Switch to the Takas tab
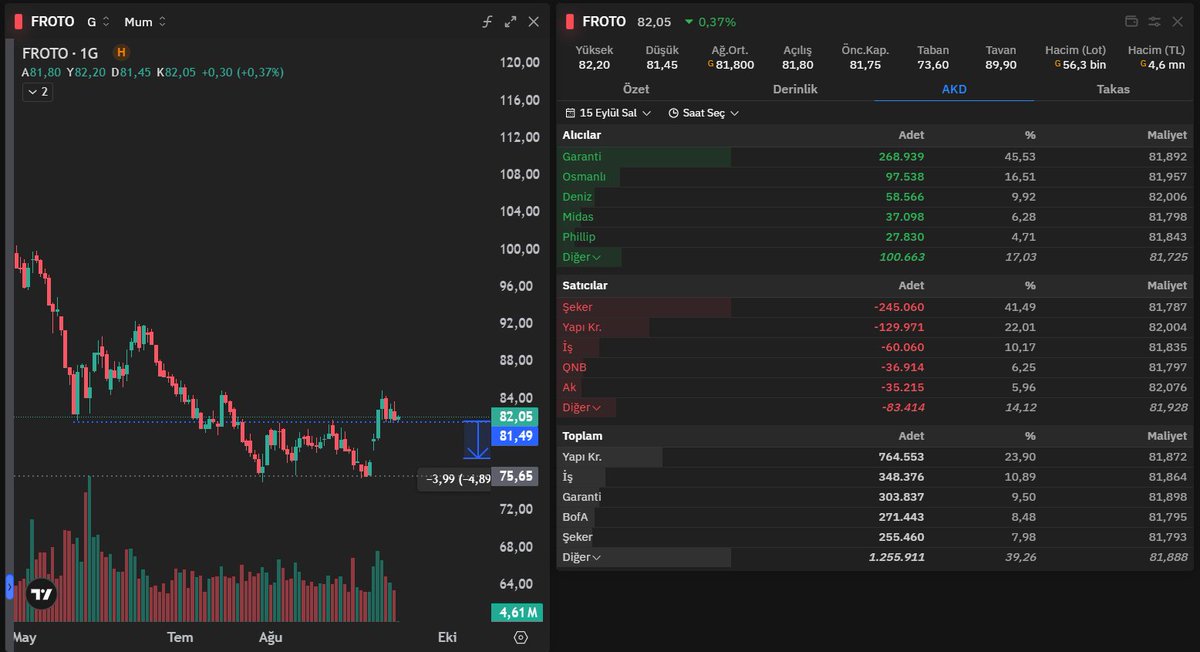1200x652 pixels. 1113,89
